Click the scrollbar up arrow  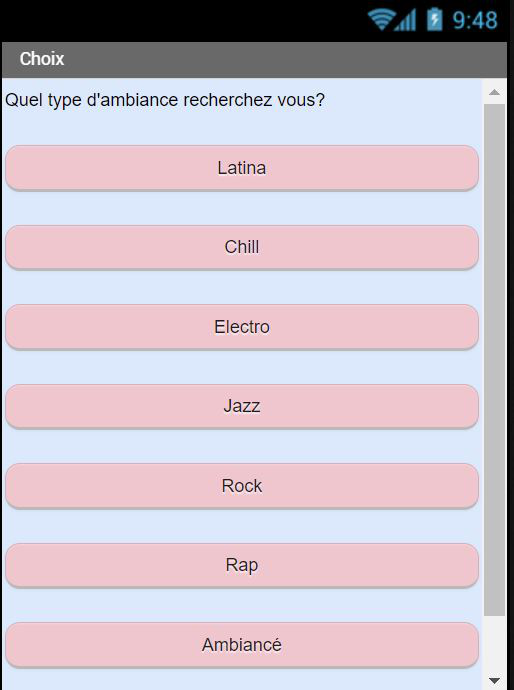494,92
